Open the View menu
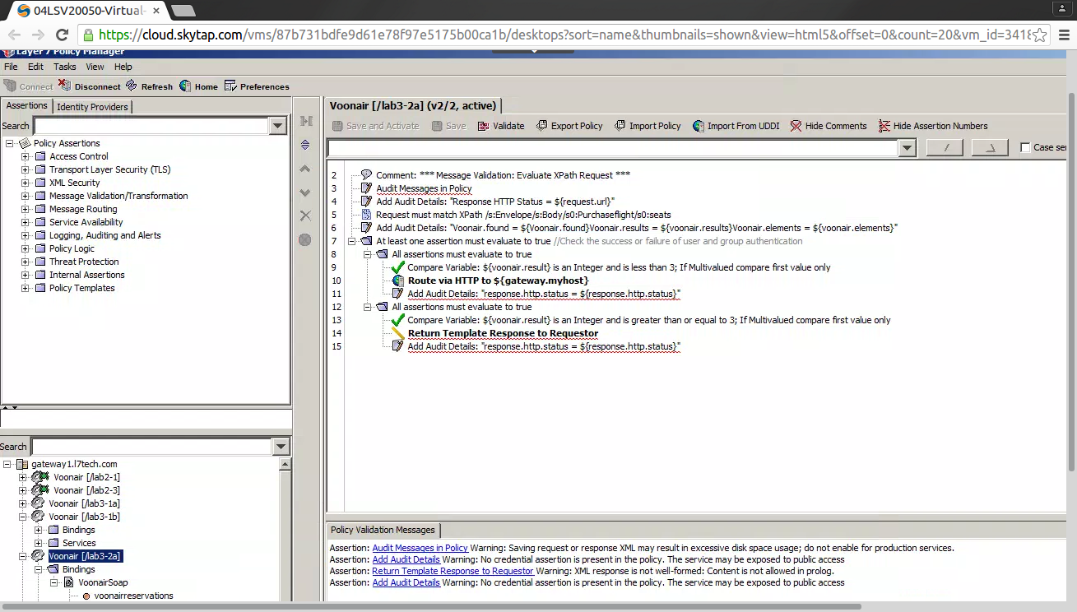Screen dimensions: 1077x612 pyautogui.click(x=95, y=67)
